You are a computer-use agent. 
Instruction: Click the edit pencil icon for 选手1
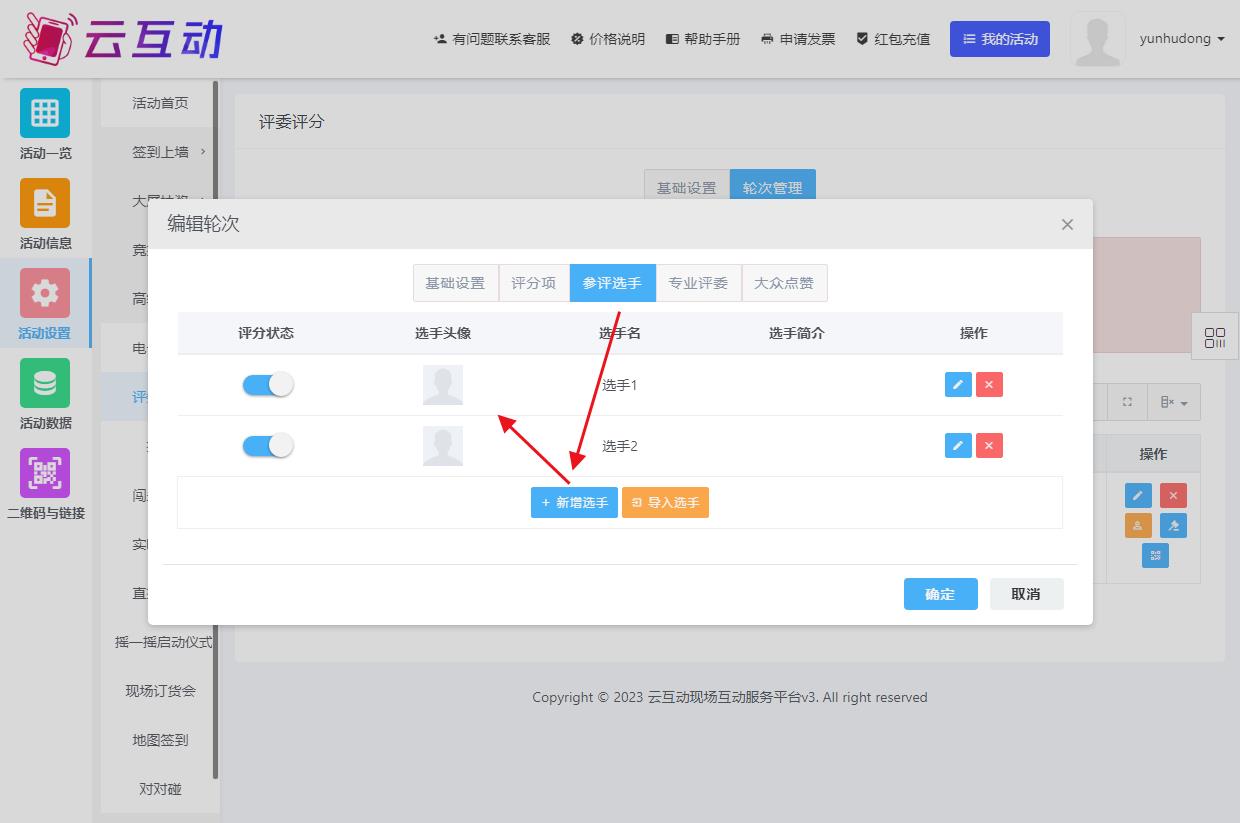958,385
